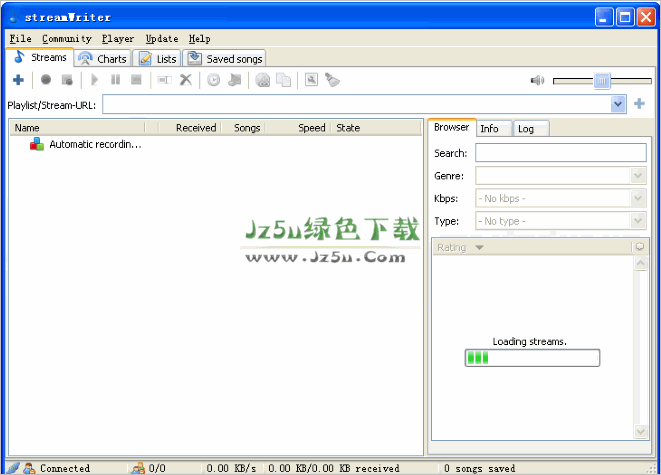Image resolution: width=661 pixels, height=475 pixels.
Task: Expand the Kbps dropdown
Action: 638,198
